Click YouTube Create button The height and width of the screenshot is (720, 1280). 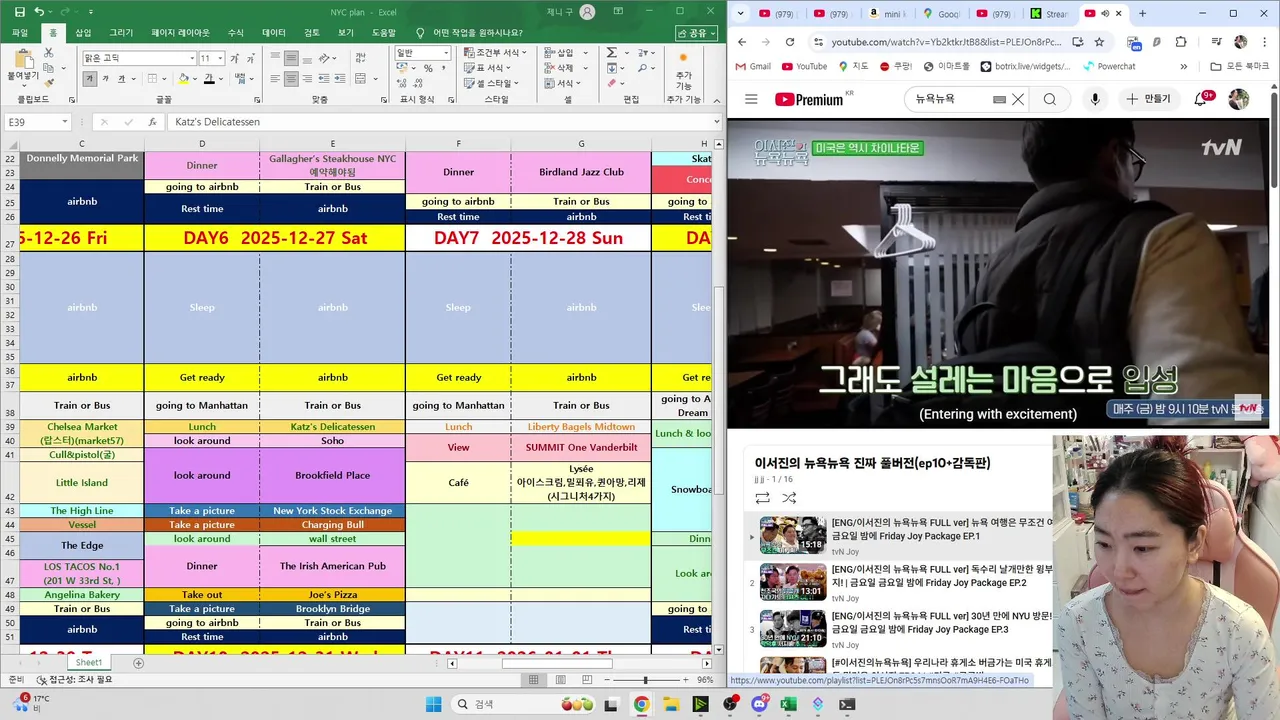click(x=1148, y=99)
